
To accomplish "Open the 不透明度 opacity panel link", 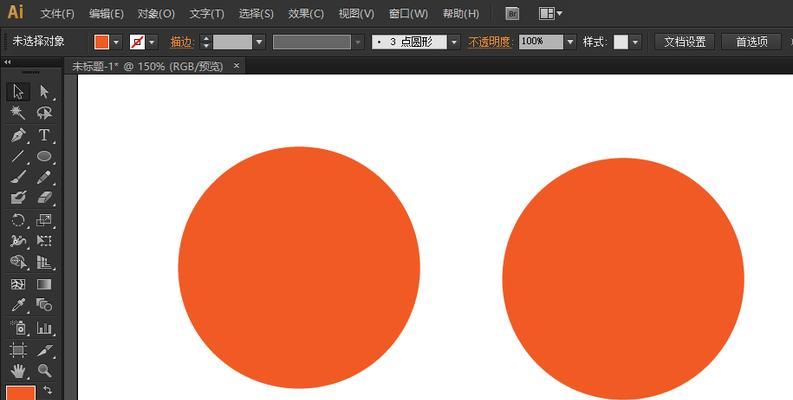I will 490,42.
